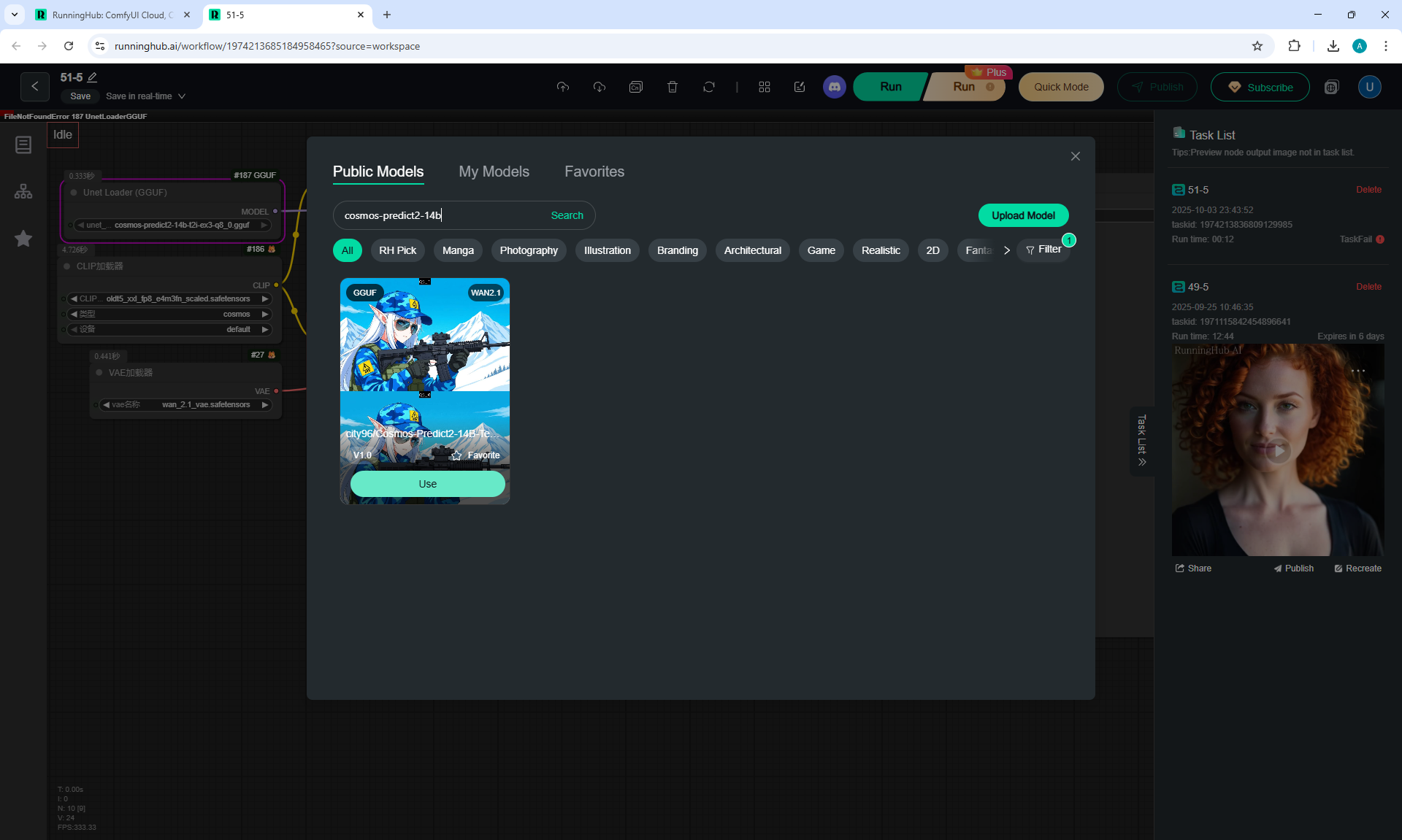Image resolution: width=1402 pixels, height=840 pixels.
Task: Open the Discord community icon
Action: pos(834,87)
